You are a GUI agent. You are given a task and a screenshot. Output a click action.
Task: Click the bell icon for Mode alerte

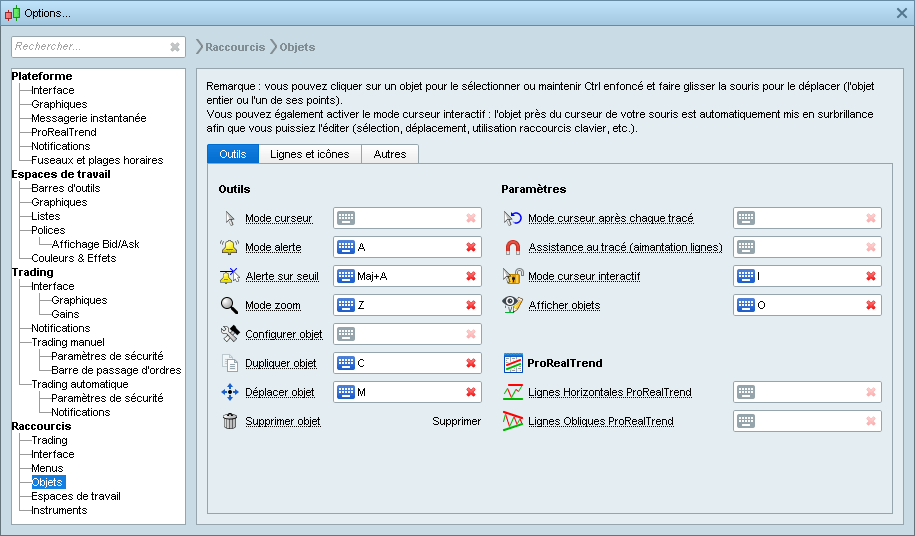click(x=229, y=247)
